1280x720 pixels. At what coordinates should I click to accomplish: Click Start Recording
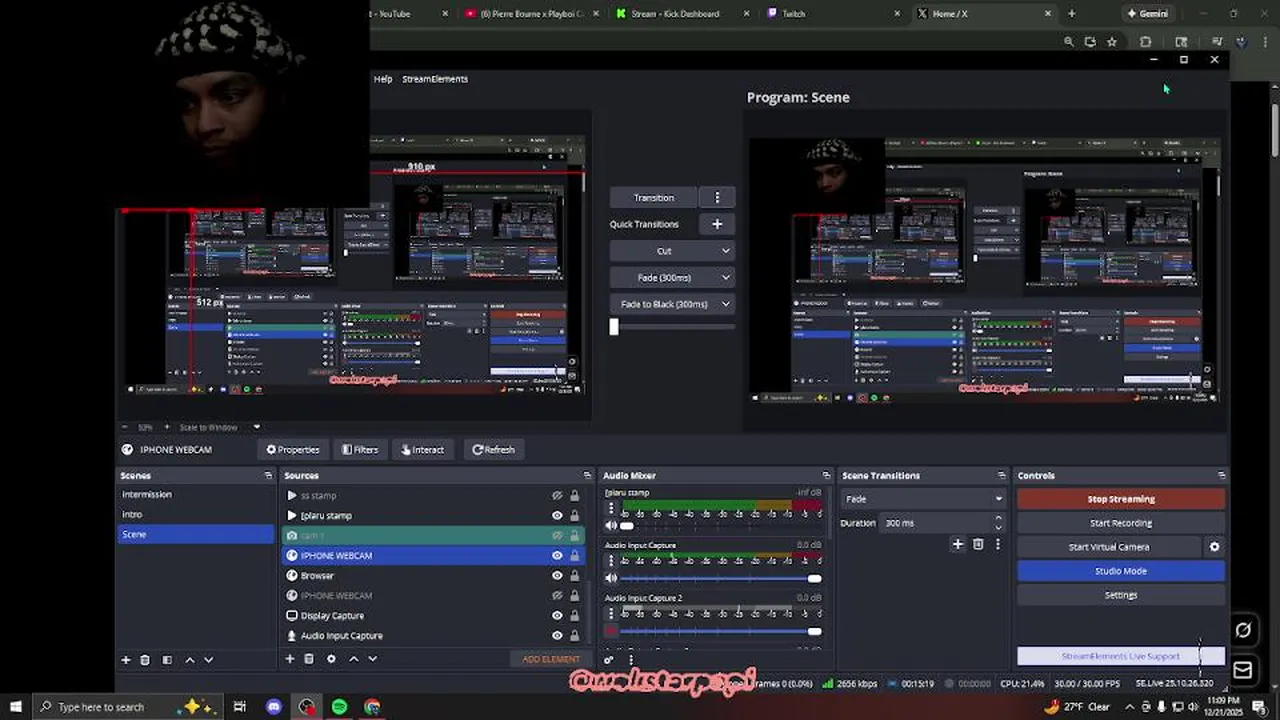click(x=1121, y=523)
